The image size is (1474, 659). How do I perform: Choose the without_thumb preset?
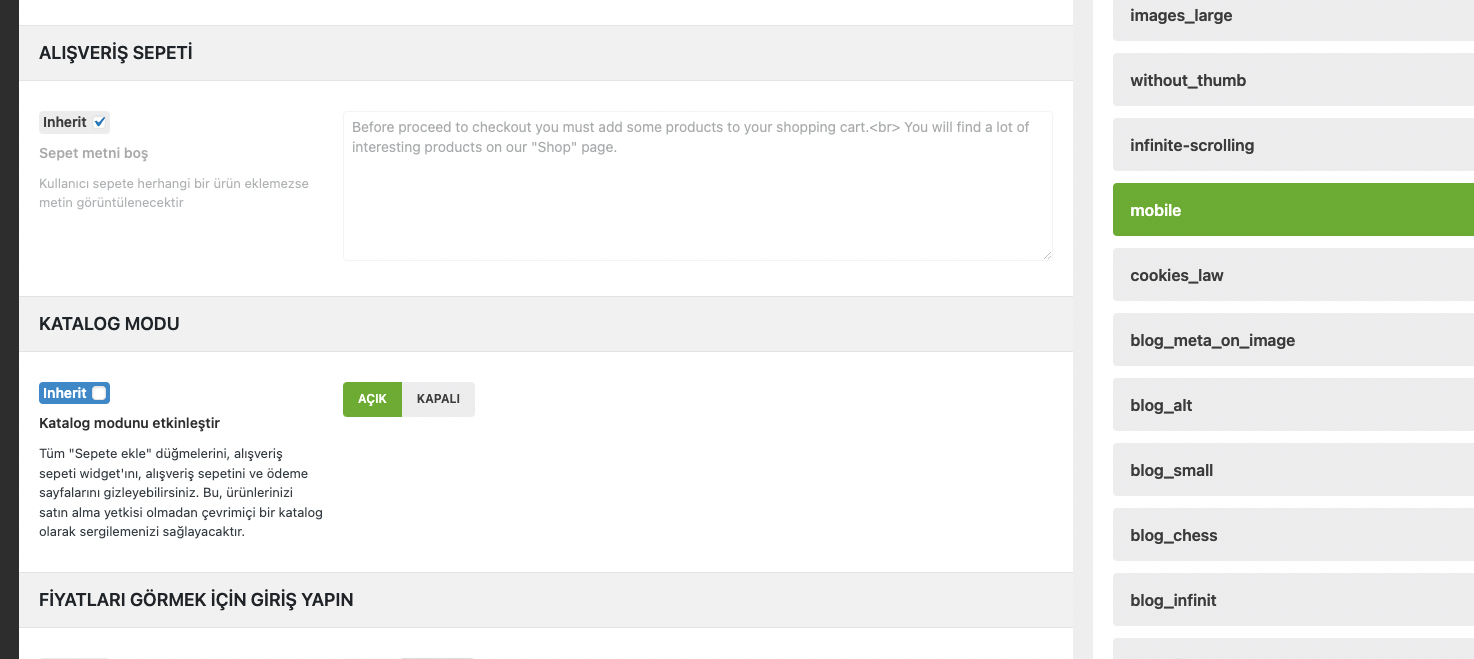coord(1292,80)
